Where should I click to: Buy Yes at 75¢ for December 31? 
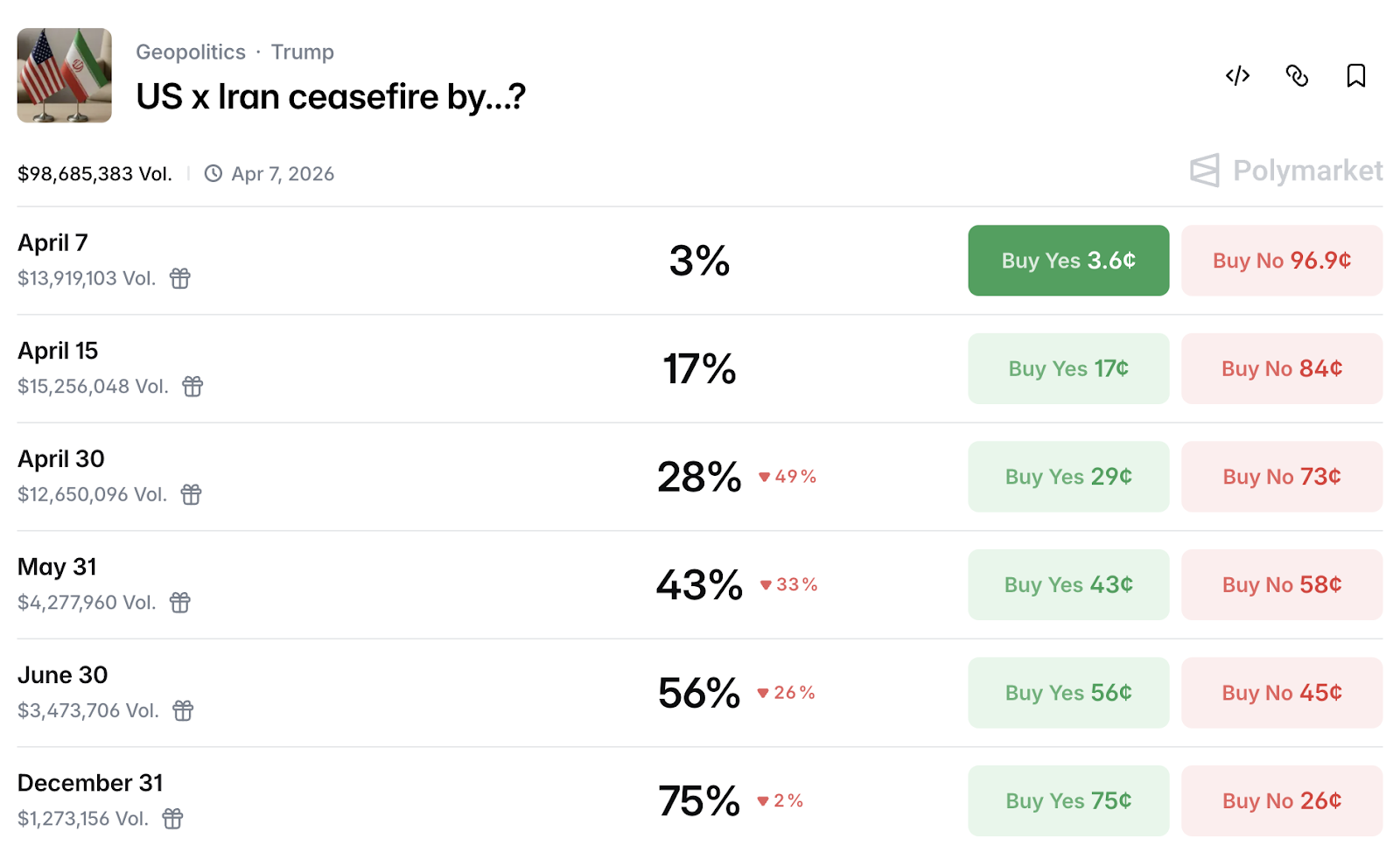pos(1067,800)
